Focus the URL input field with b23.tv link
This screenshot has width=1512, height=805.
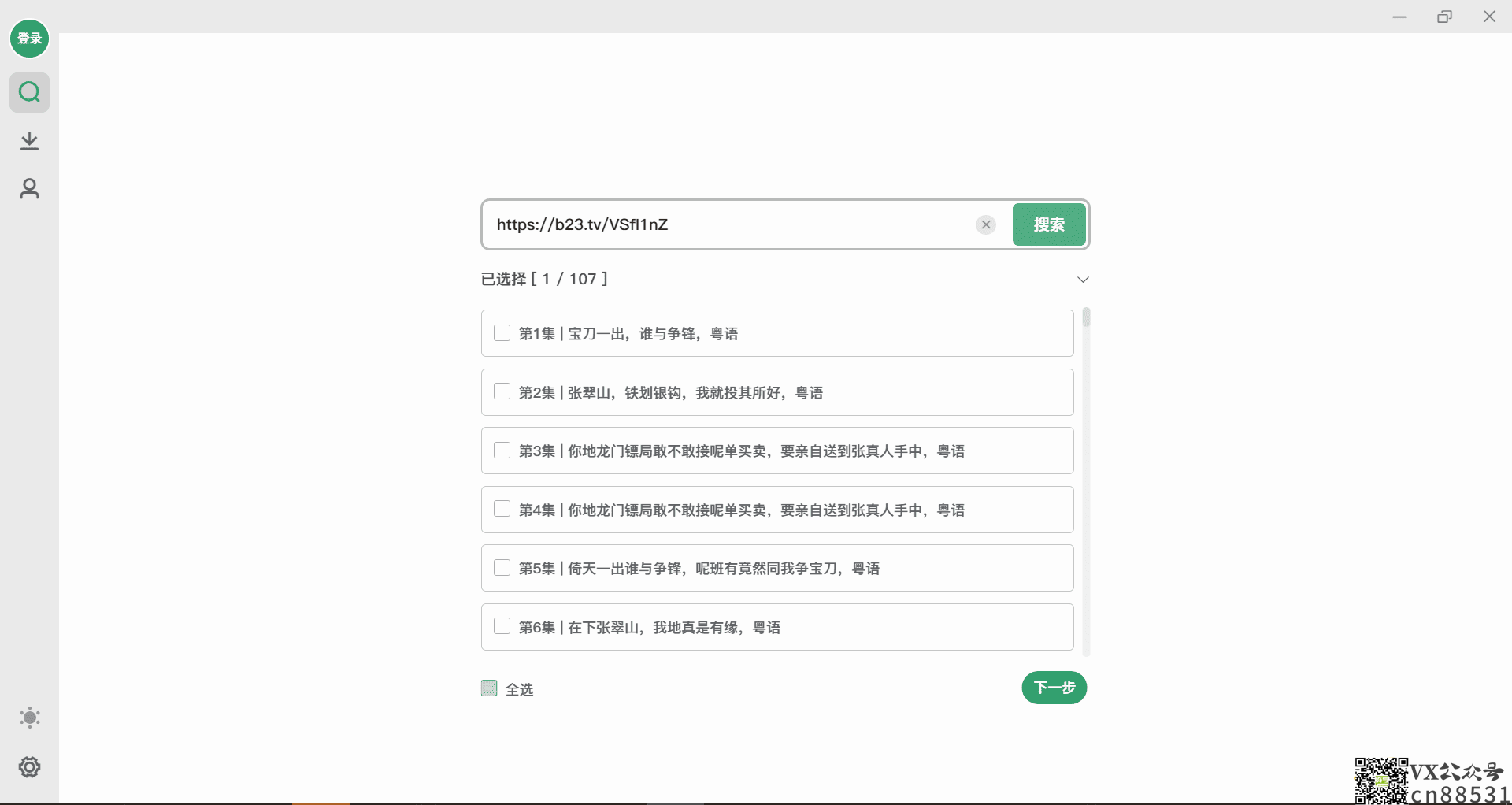coord(728,224)
